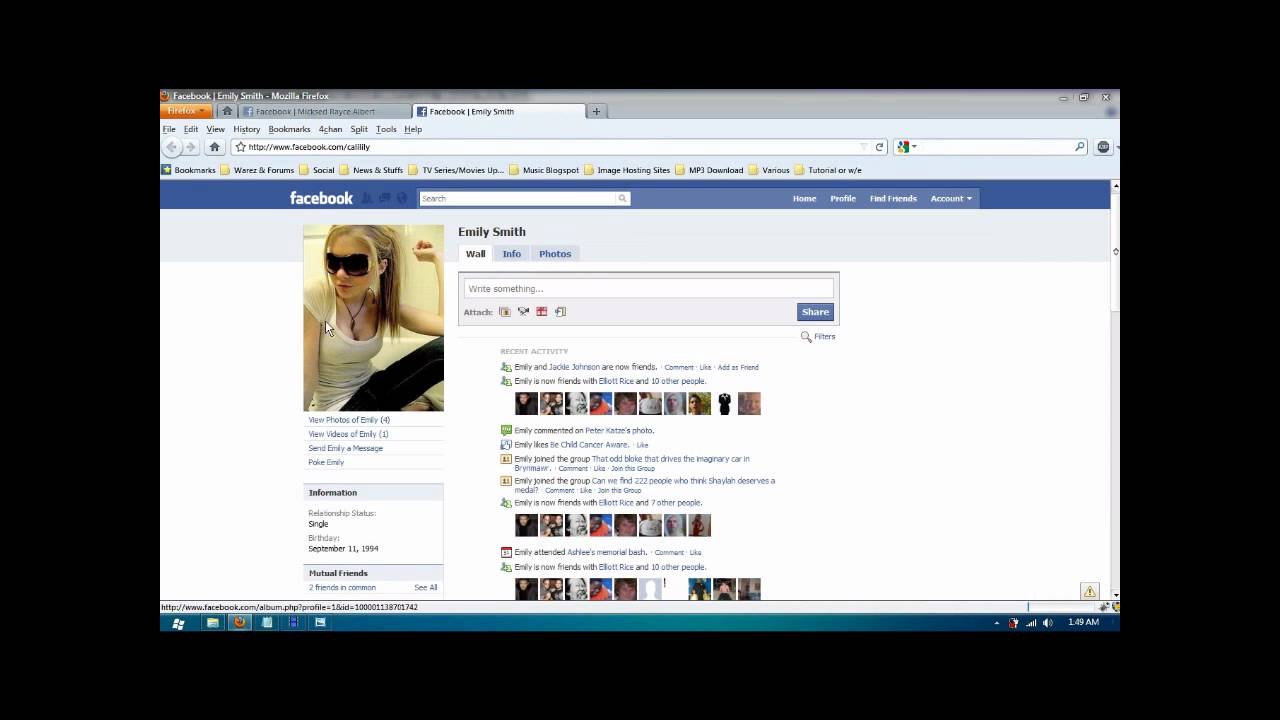Click the magnifier in browser search box
Screen dimensions: 1280x720
pos(1080,147)
